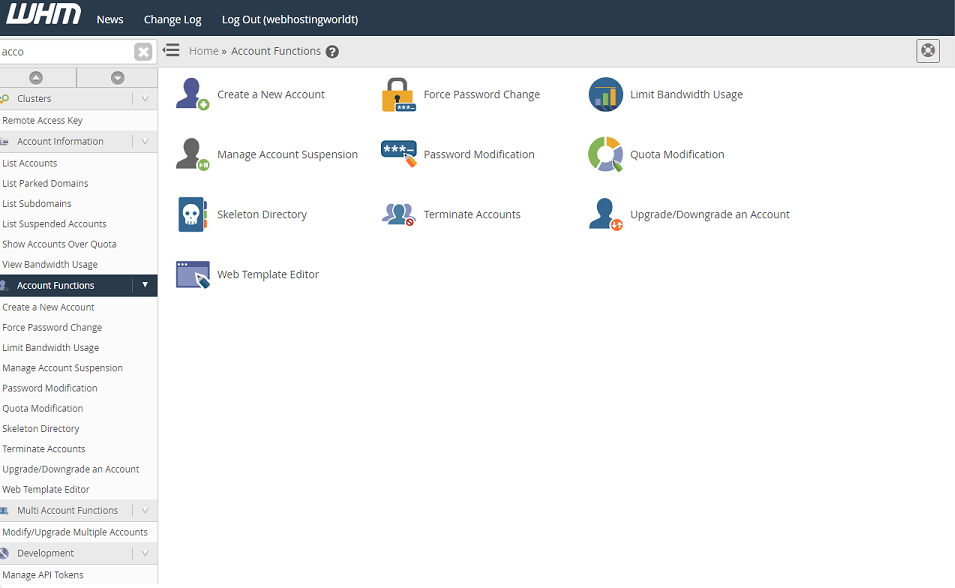Open the Force Password Change padlock icon

click(398, 94)
